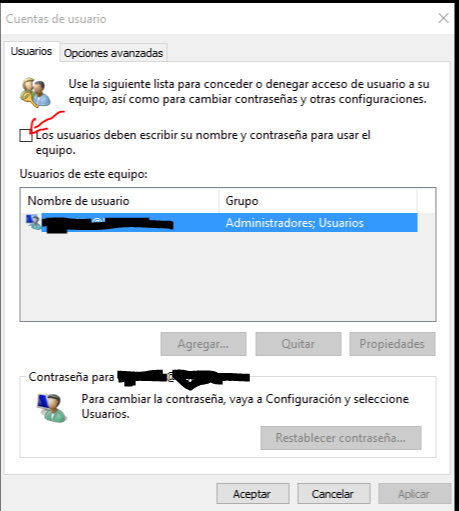Confirm with the Aceptar button
The height and width of the screenshot is (511, 459).
pyautogui.click(x=252, y=494)
